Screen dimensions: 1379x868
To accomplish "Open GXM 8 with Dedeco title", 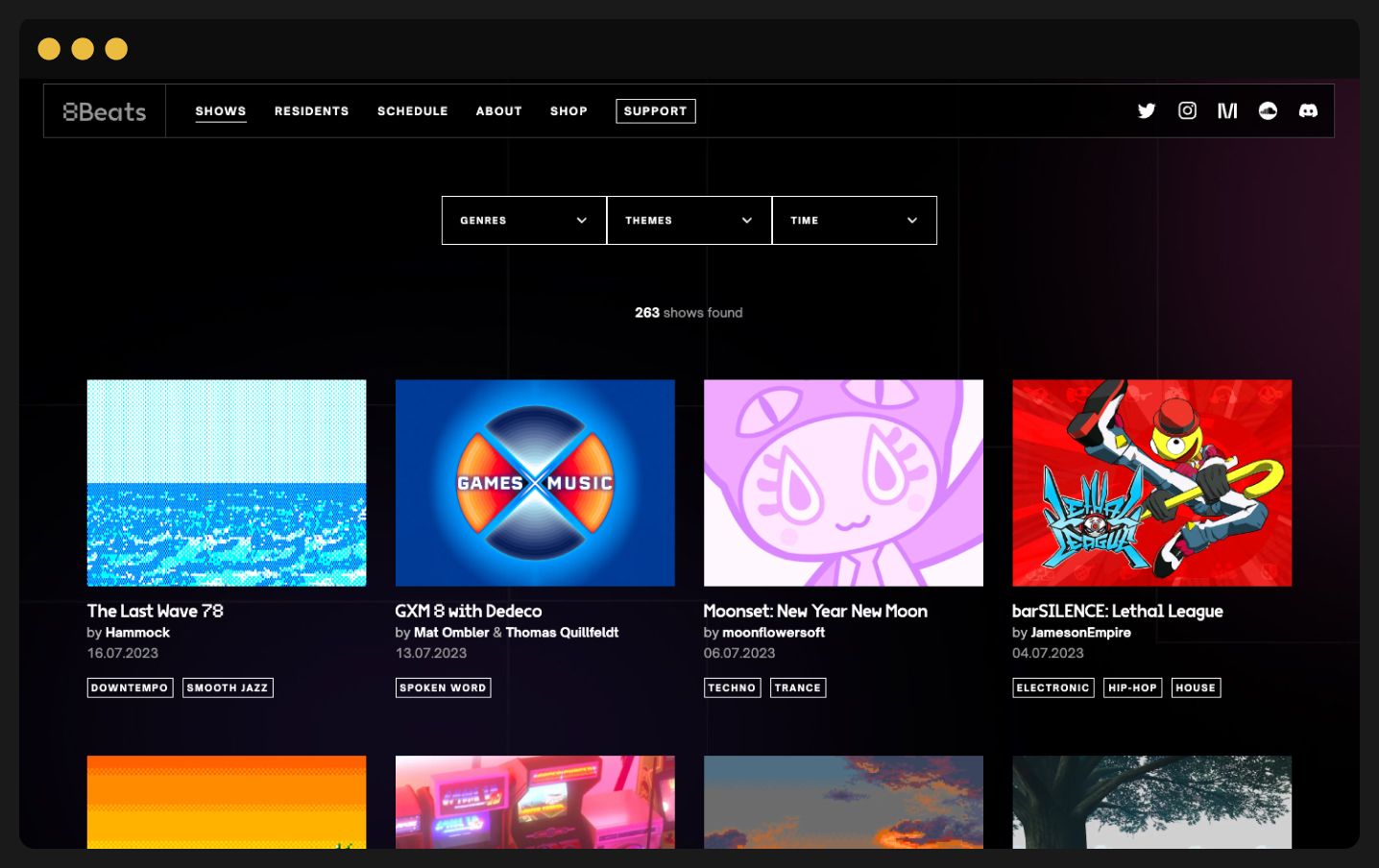I will point(469,611).
